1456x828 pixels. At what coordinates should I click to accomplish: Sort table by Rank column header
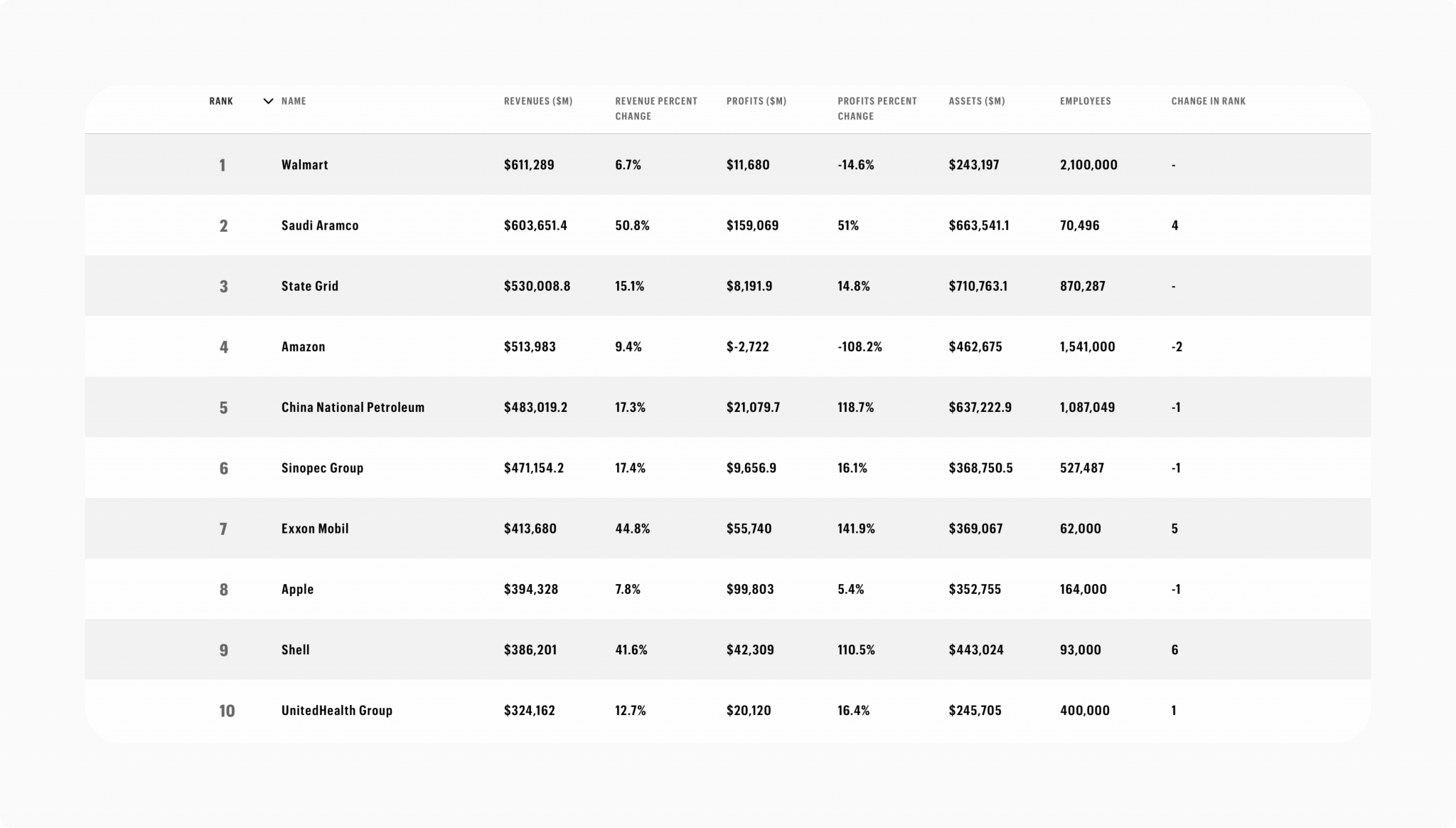221,101
